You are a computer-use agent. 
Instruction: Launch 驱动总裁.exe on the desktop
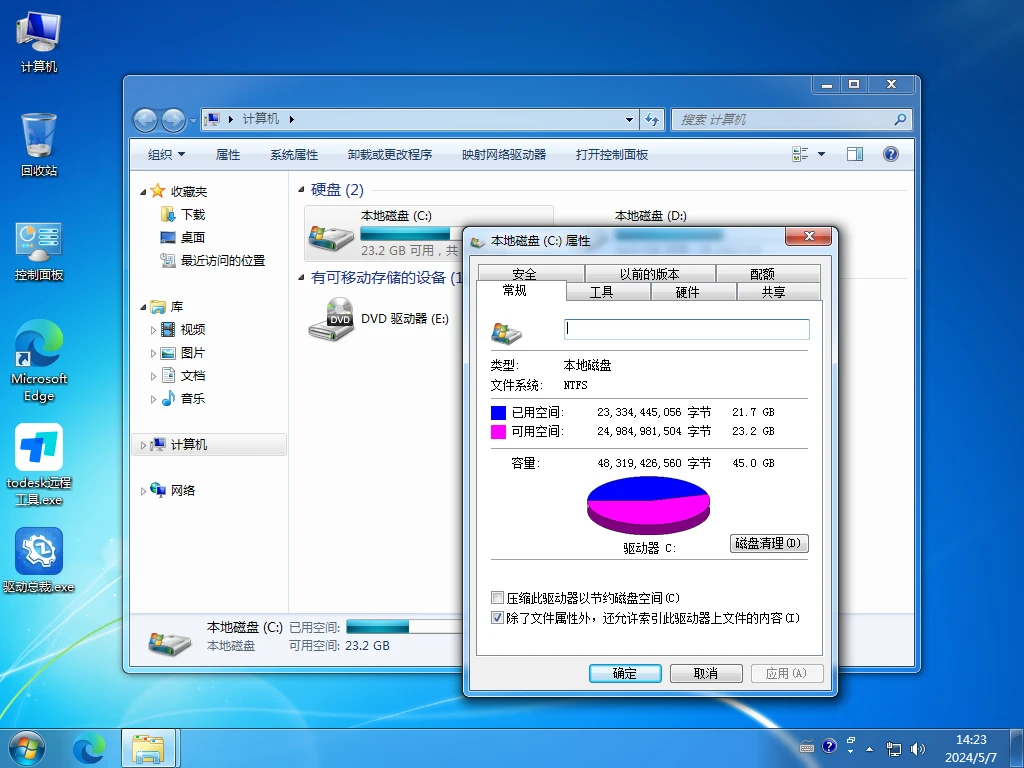point(39,560)
